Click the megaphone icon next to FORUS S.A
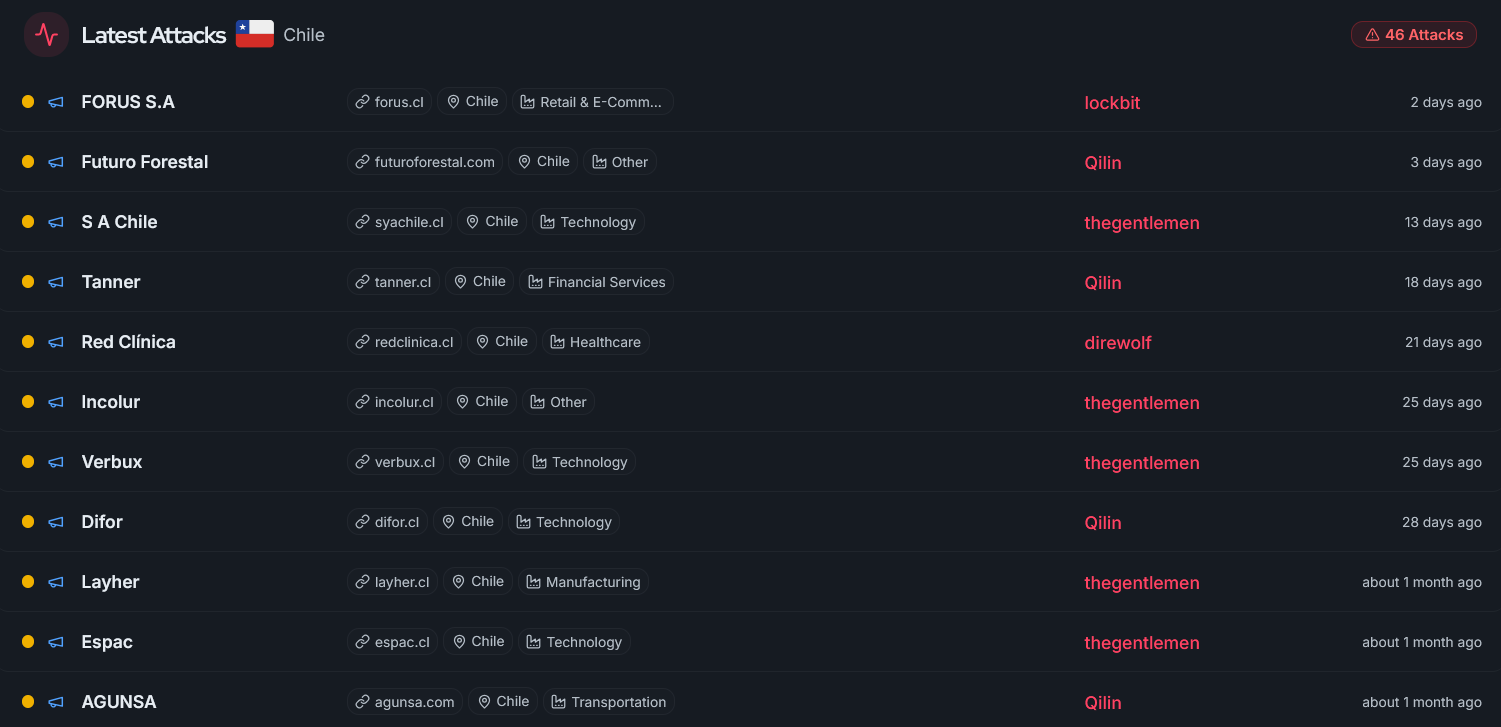This screenshot has width=1501, height=727. [x=56, y=102]
